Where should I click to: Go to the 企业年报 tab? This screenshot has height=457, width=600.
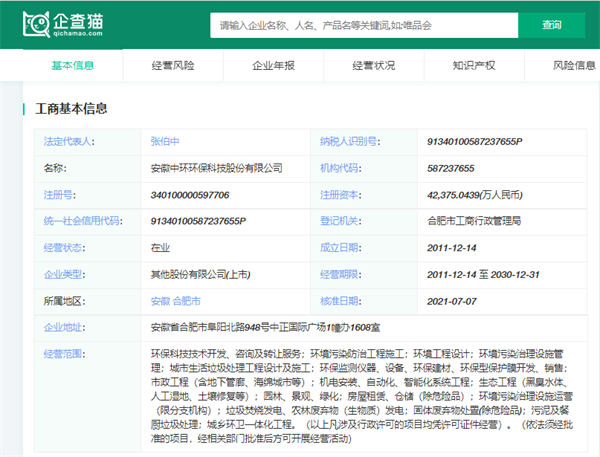(273, 66)
